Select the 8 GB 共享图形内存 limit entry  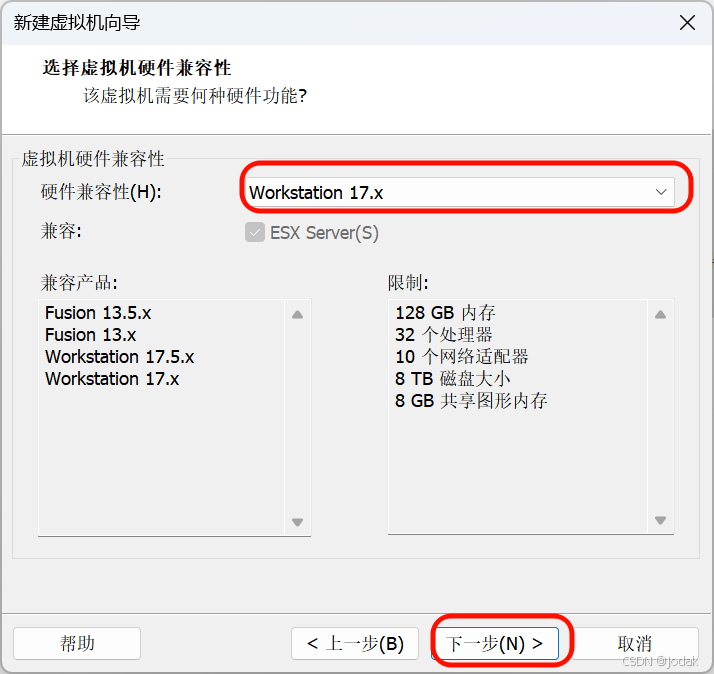(x=471, y=401)
